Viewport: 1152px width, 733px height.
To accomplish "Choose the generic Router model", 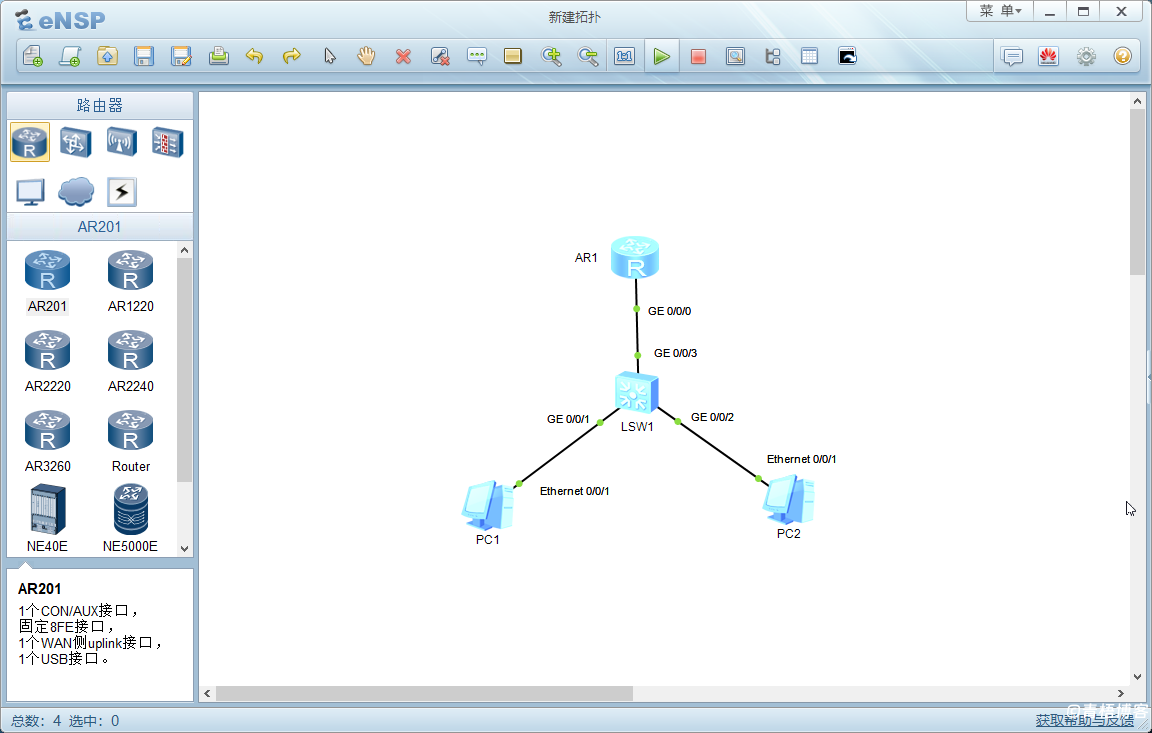I will 131,442.
